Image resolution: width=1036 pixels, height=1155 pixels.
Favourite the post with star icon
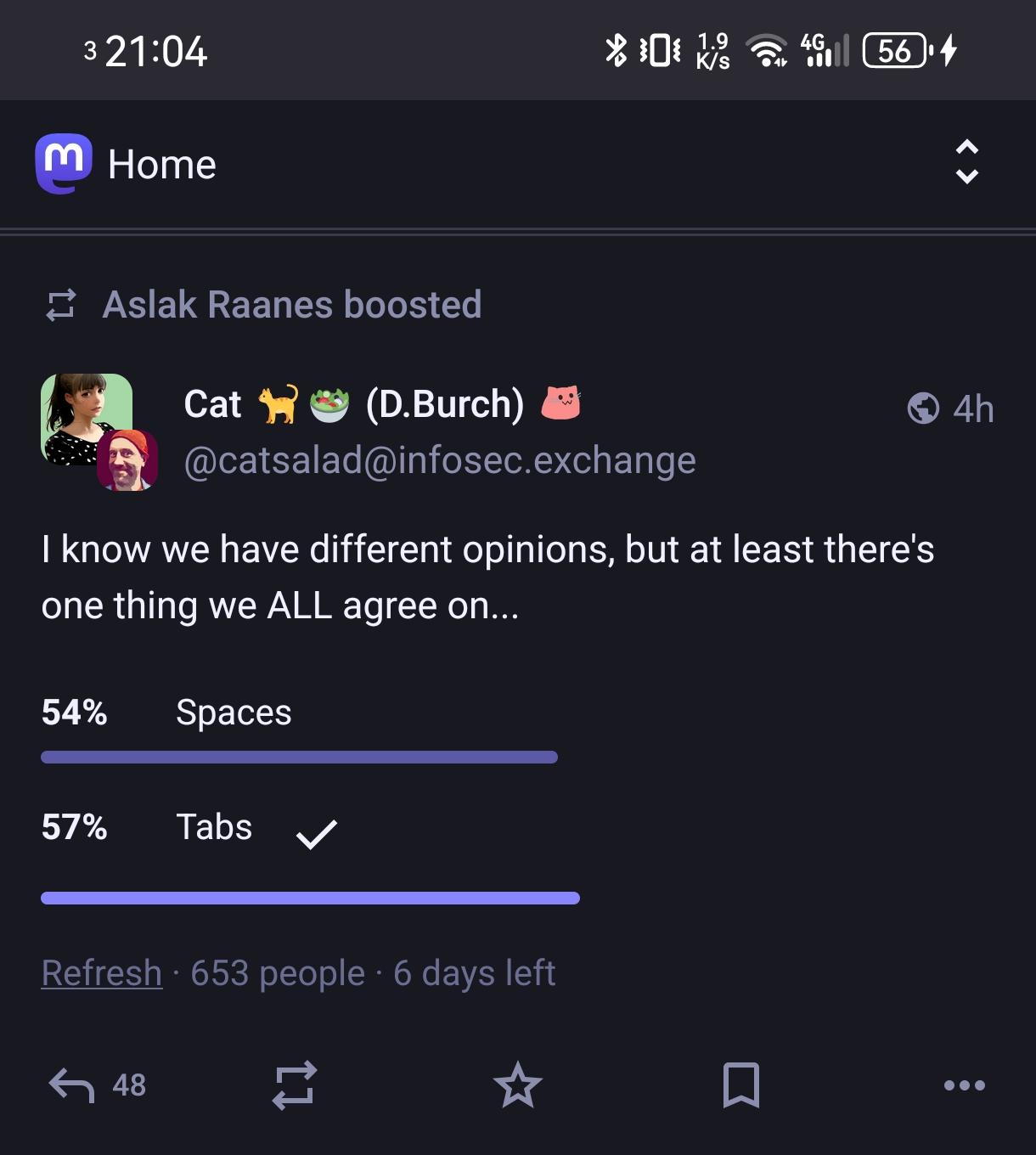click(517, 1085)
